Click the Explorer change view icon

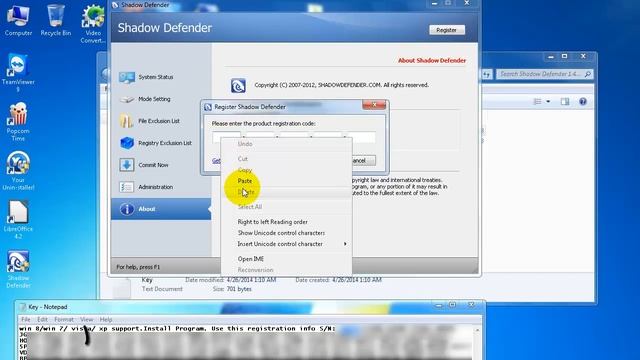click(537, 101)
